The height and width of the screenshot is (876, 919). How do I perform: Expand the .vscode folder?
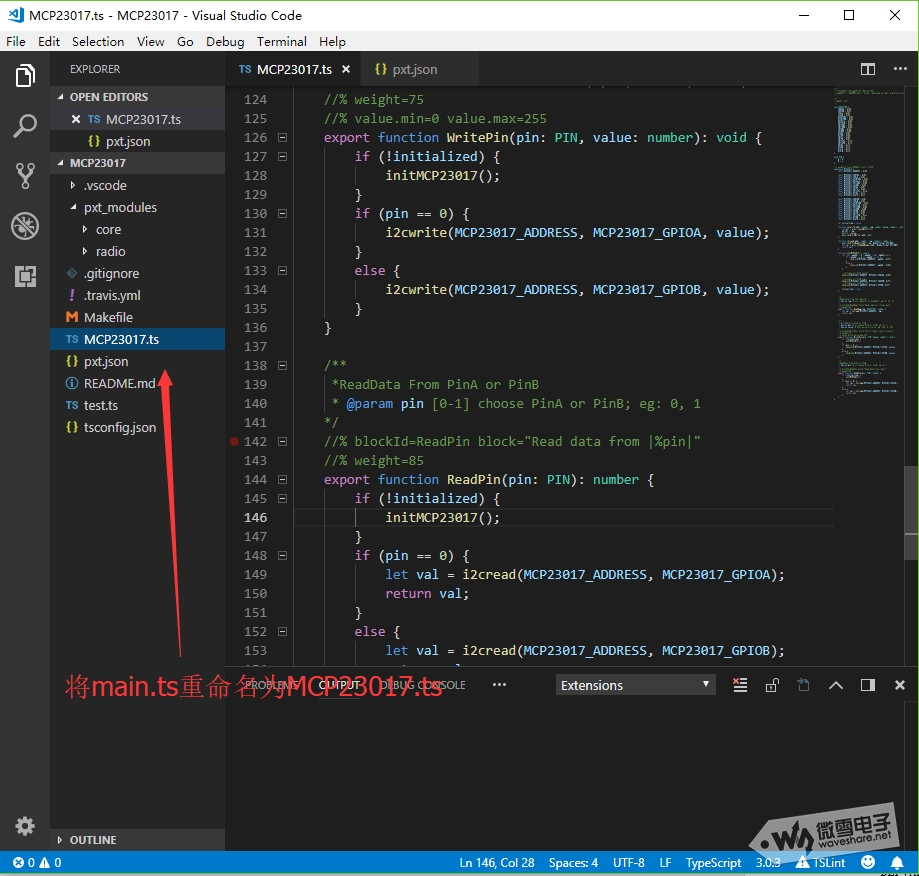105,185
